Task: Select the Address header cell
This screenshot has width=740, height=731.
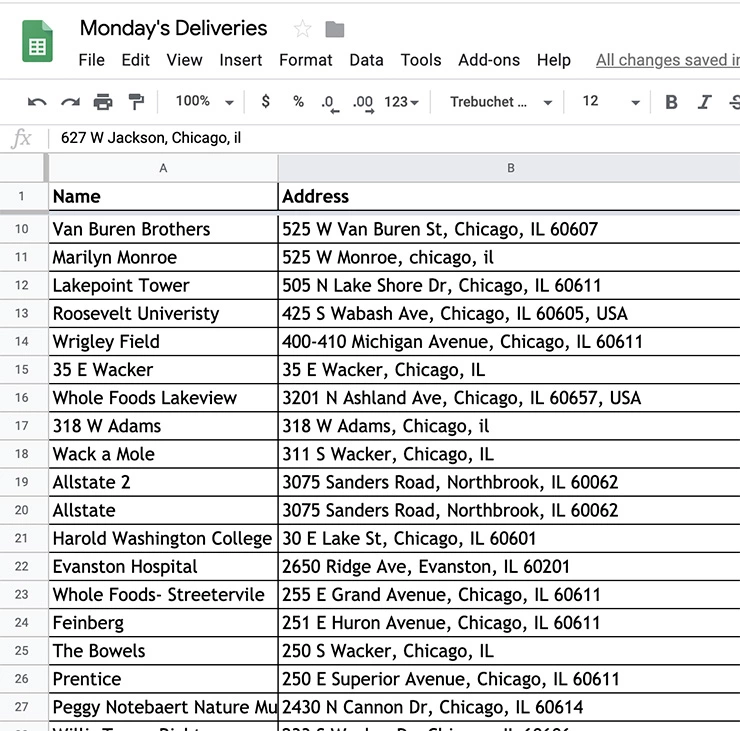Action: point(509,196)
